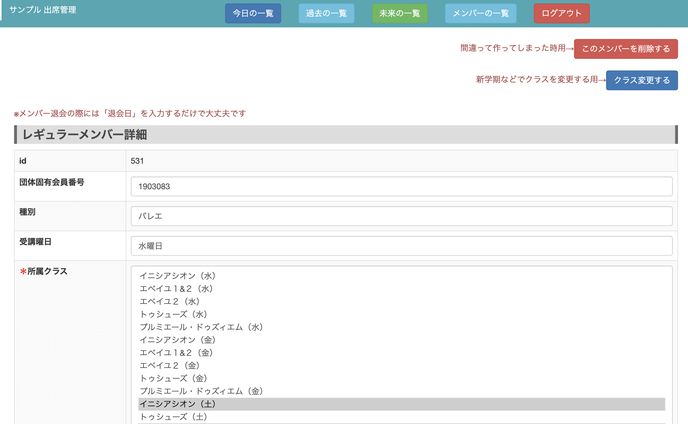Click the 所属クラス field label
Viewport: 688px width, 424px height.
(43, 271)
